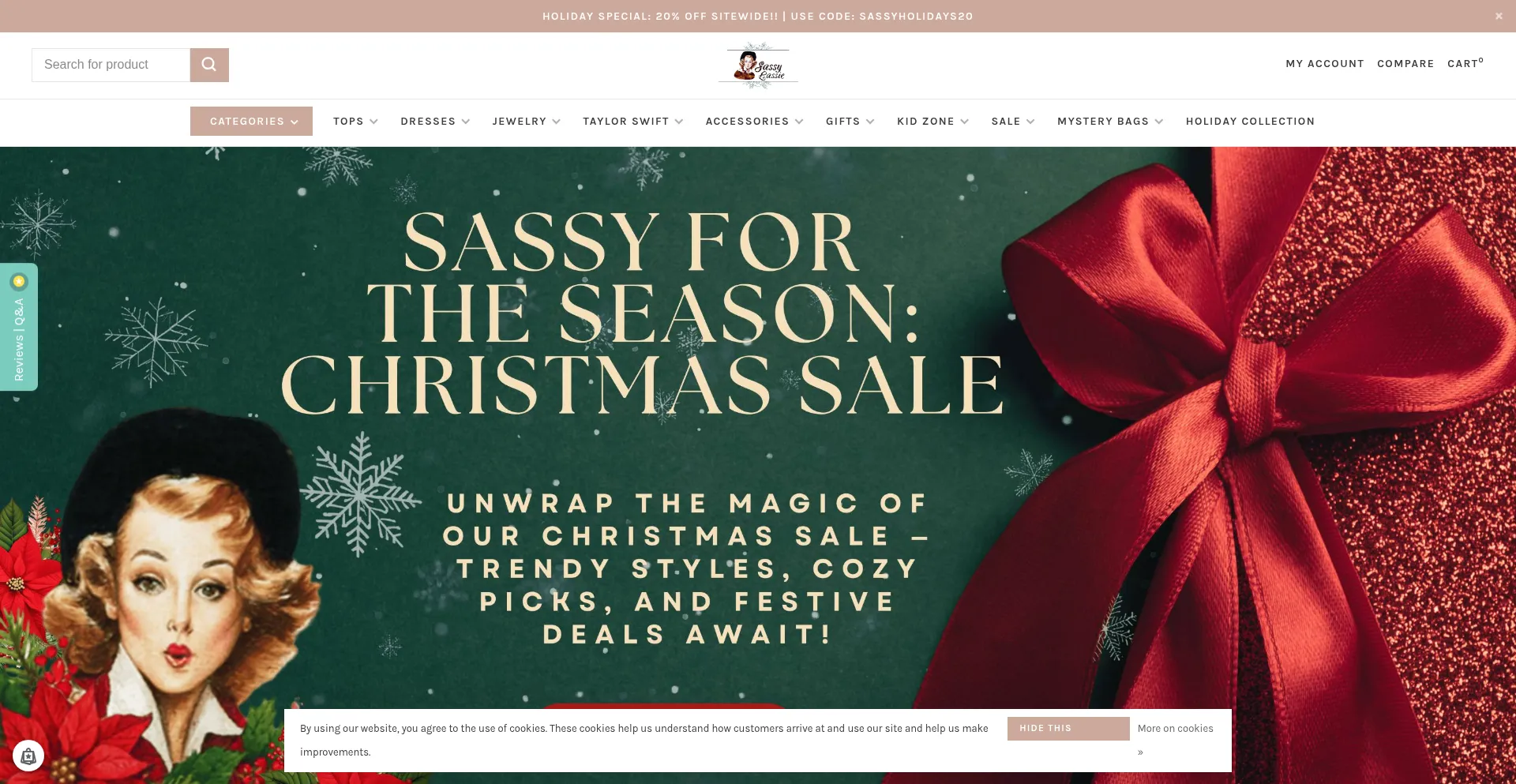This screenshot has height=784, width=1516.
Task: Expand the Gifts menu
Action: (x=850, y=122)
